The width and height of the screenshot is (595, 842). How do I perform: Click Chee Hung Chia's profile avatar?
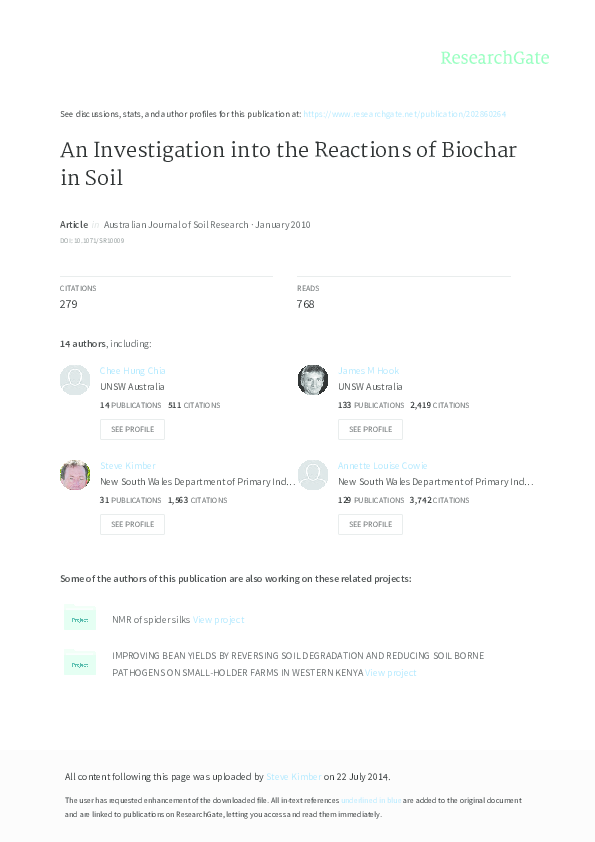point(75,379)
